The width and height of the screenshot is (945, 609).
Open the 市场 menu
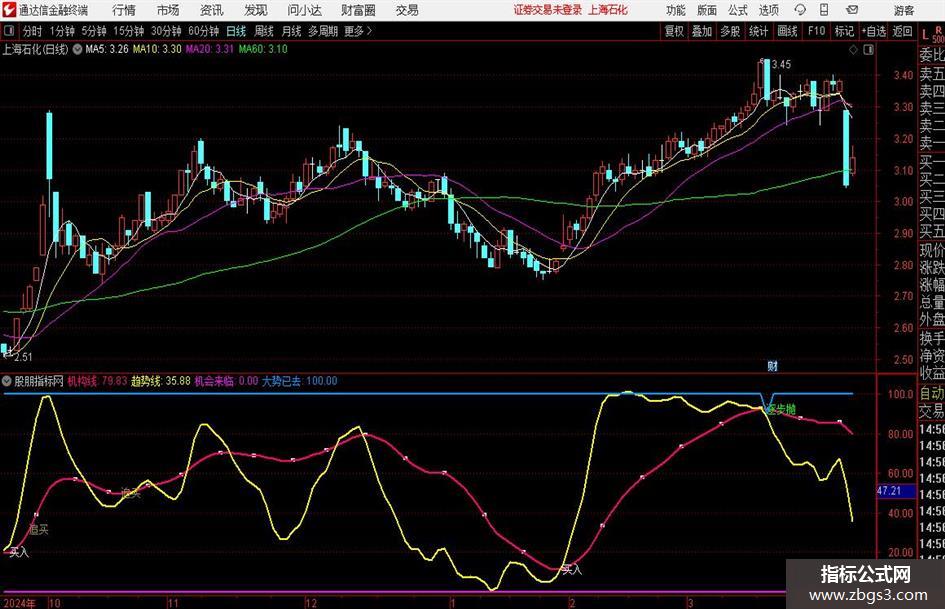168,10
